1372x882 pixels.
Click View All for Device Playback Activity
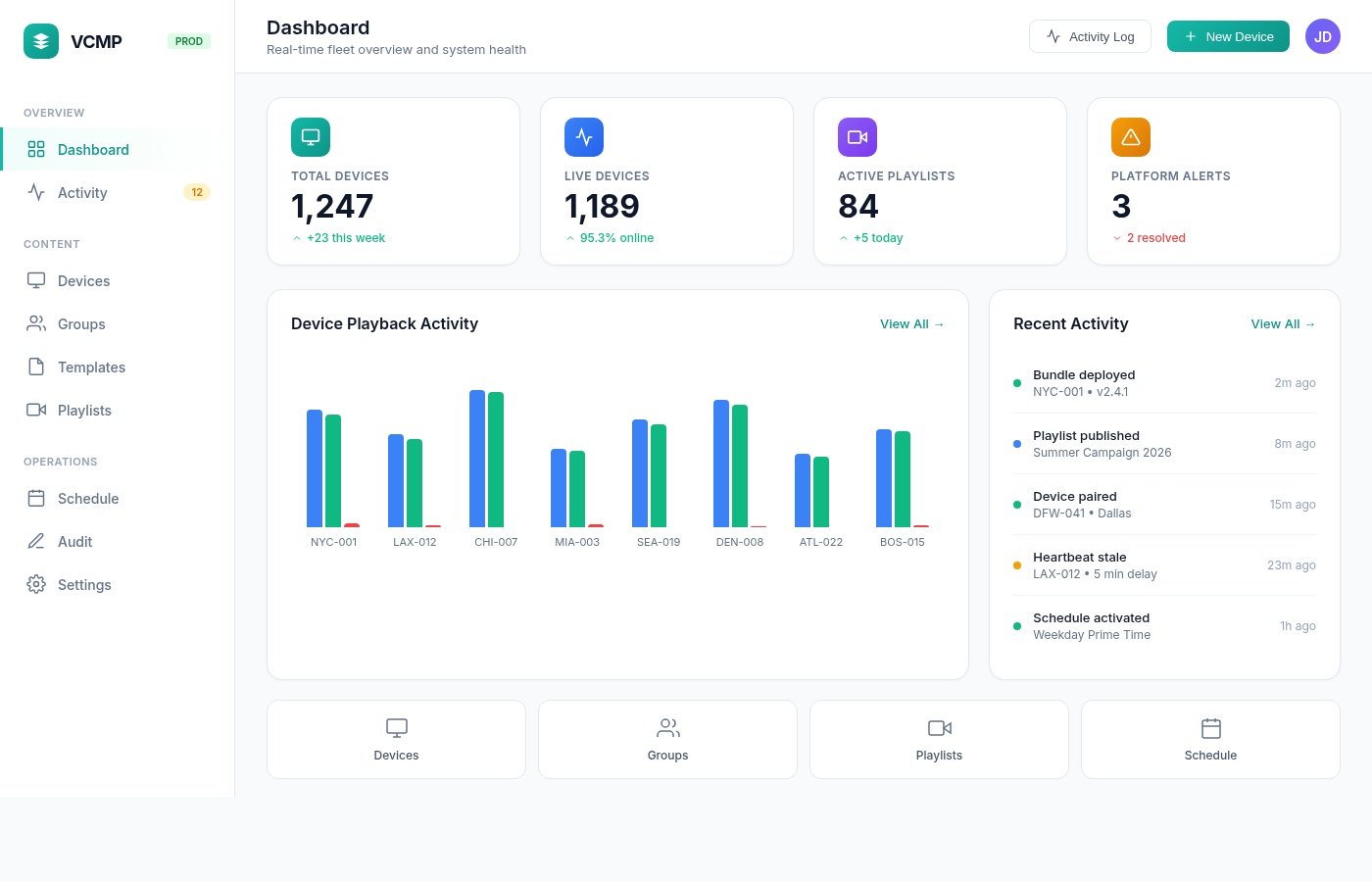pyautogui.click(x=911, y=324)
